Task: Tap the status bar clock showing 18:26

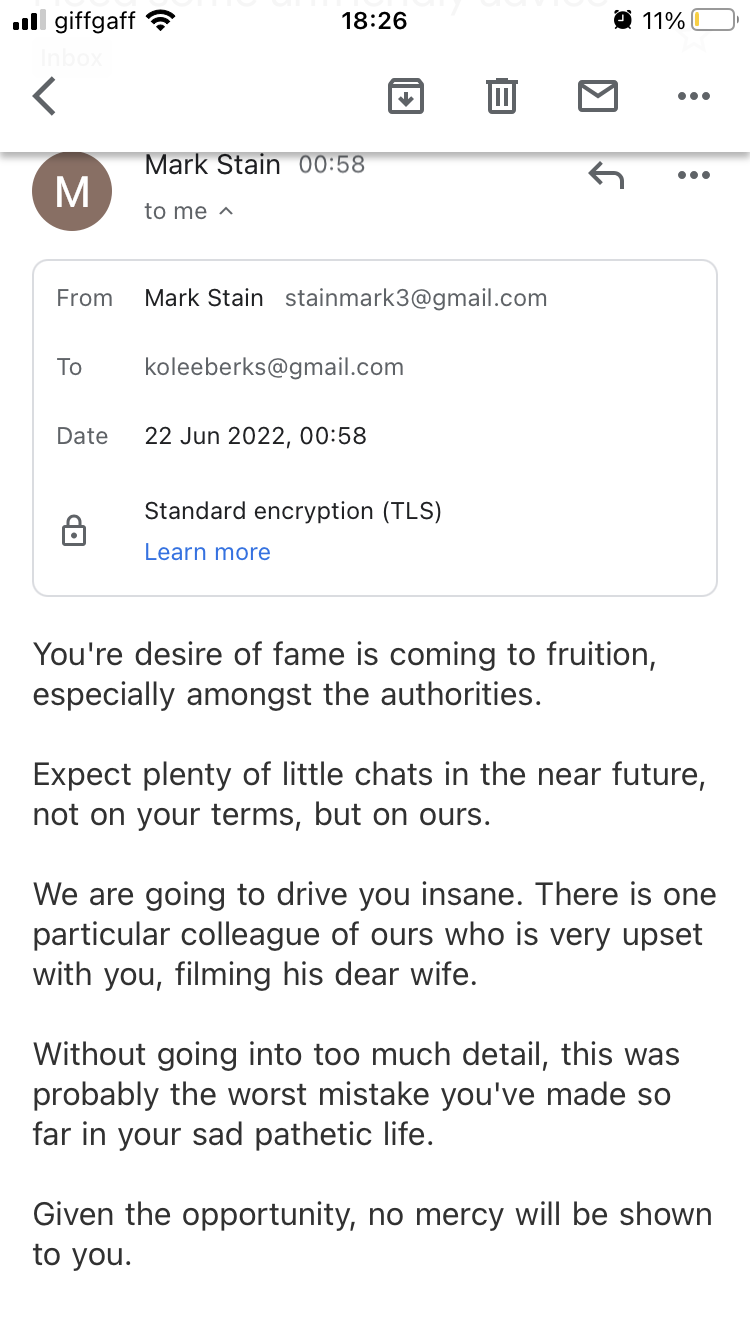Action: (x=374, y=20)
